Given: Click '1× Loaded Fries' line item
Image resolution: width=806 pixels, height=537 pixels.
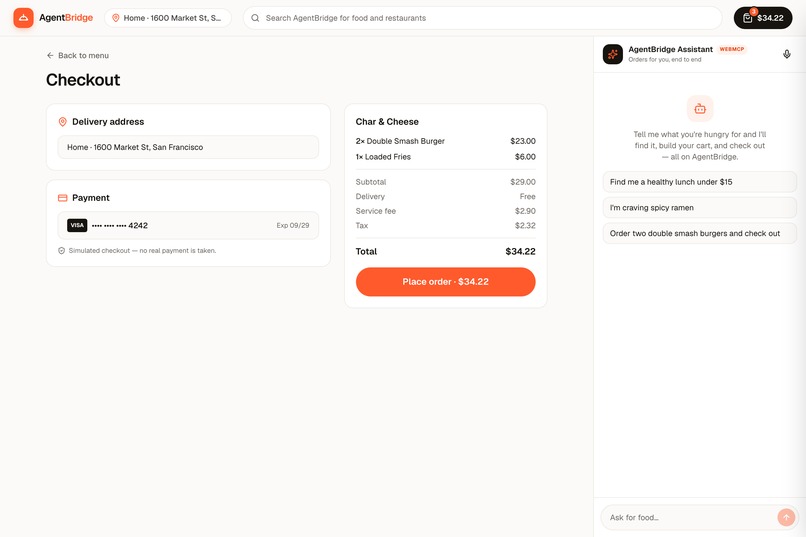Looking at the screenshot, I should point(446,157).
